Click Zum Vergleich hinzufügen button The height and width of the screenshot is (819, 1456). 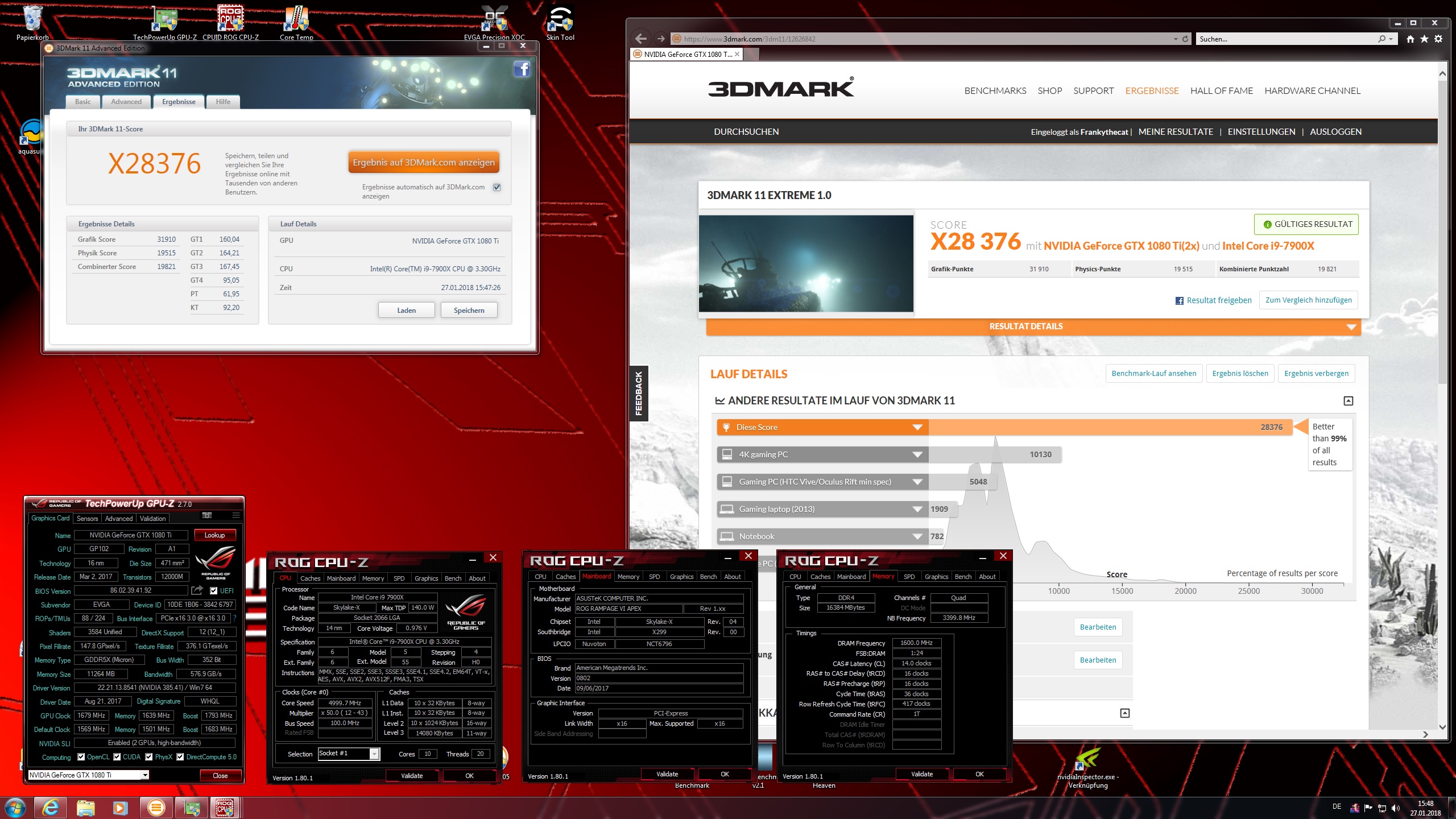pyautogui.click(x=1309, y=300)
